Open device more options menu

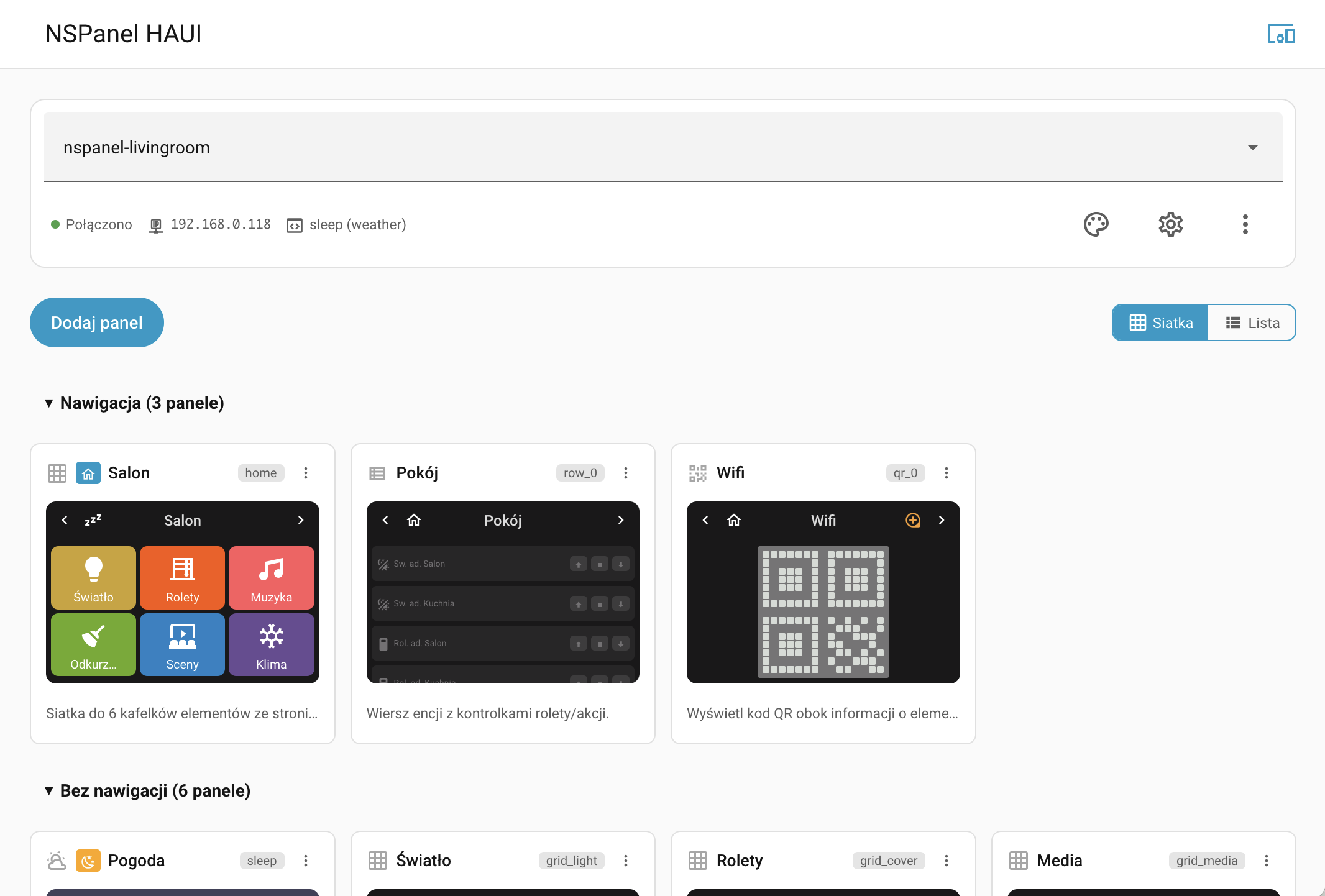point(1245,224)
